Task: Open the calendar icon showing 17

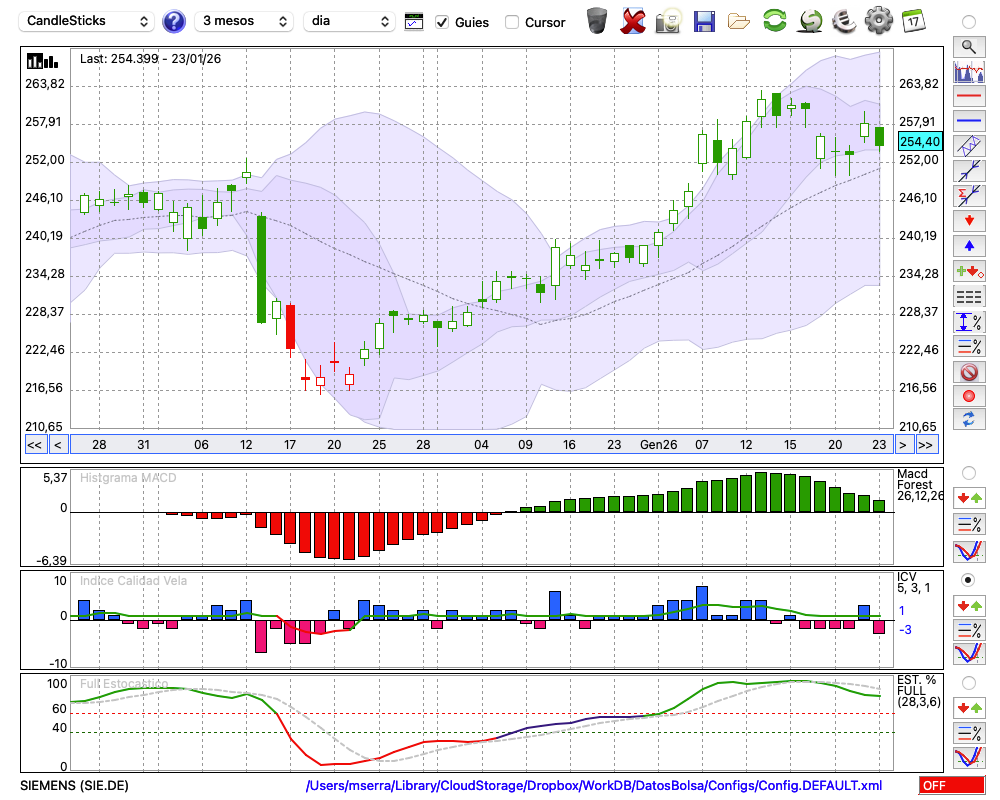Action: pyautogui.click(x=913, y=21)
